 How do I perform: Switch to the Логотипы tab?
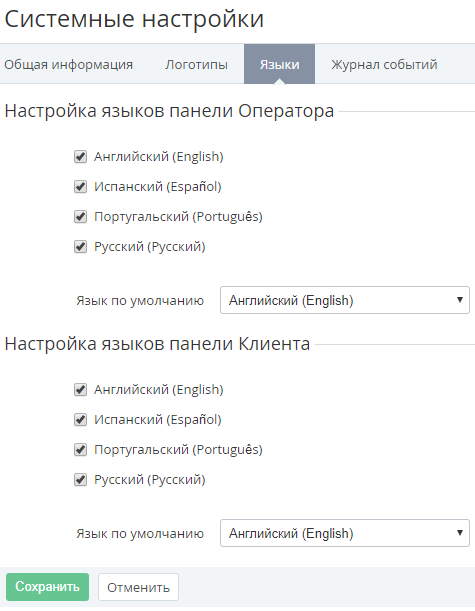(x=196, y=64)
